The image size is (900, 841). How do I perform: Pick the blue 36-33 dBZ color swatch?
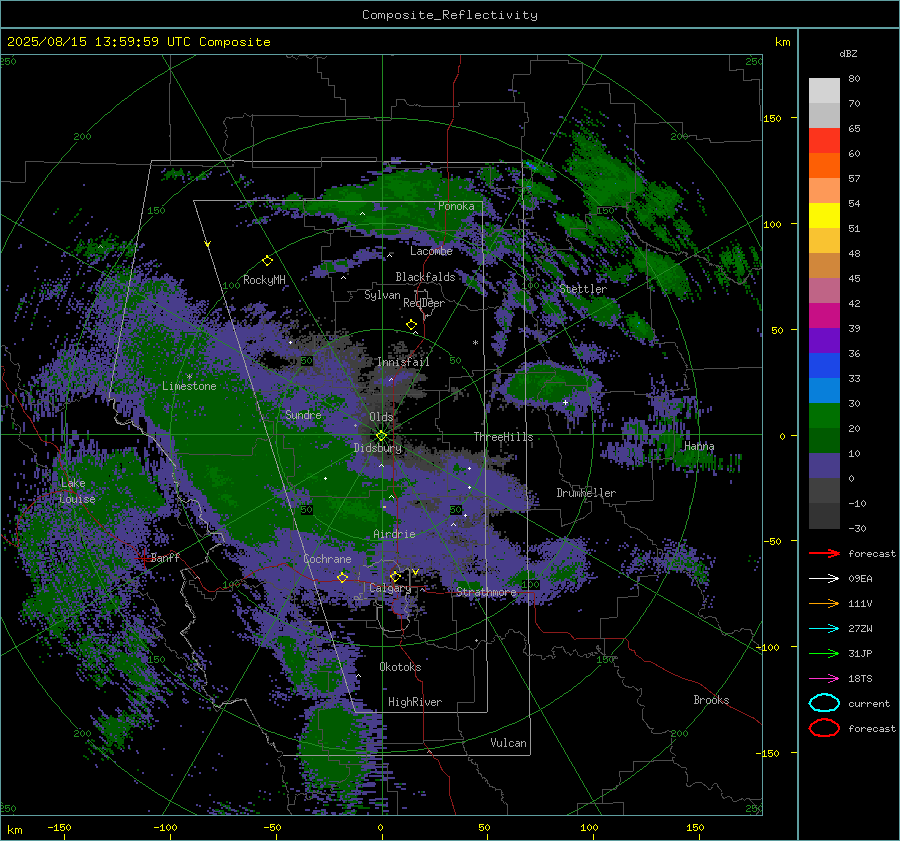coord(824,366)
